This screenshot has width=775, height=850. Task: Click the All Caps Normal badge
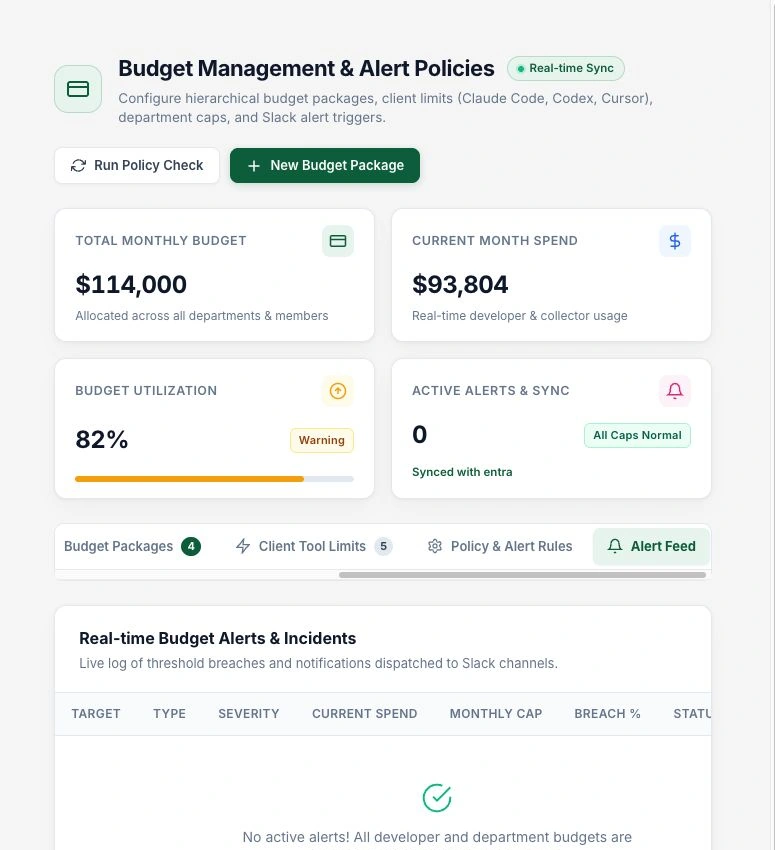point(637,435)
